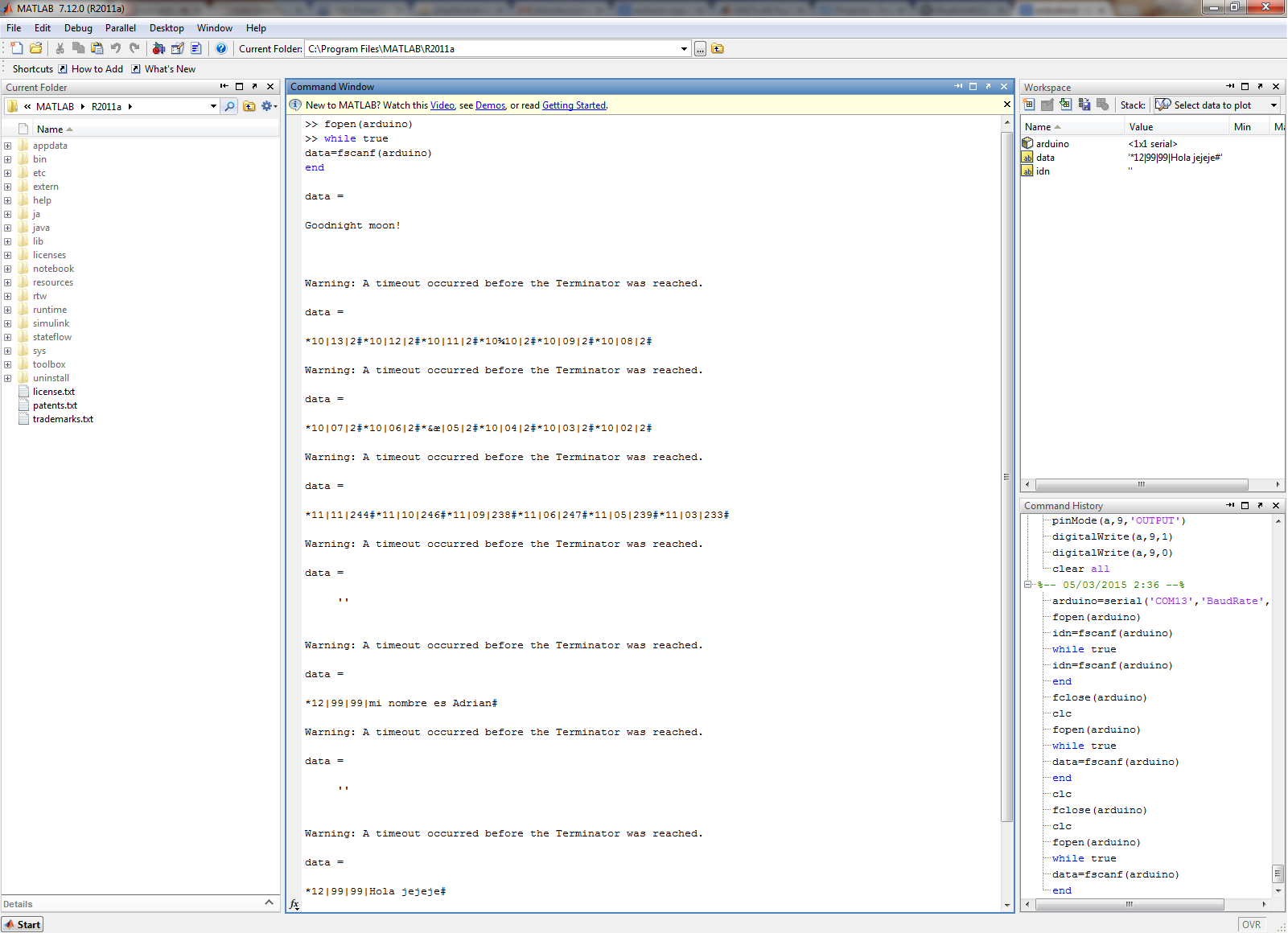Viewport: 1288px width, 933px height.
Task: Click Command Window vertical scrollbar thumb
Action: [1006, 476]
